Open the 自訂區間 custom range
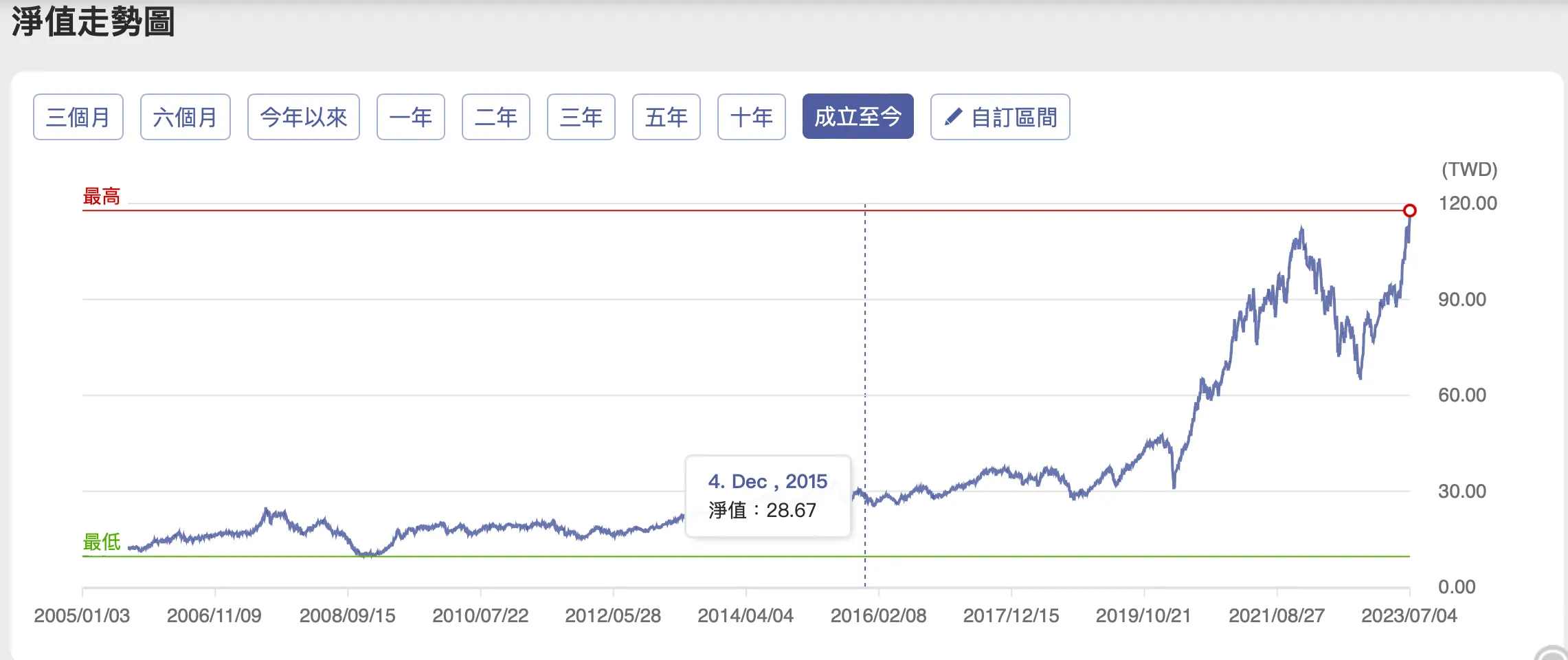 point(1000,117)
